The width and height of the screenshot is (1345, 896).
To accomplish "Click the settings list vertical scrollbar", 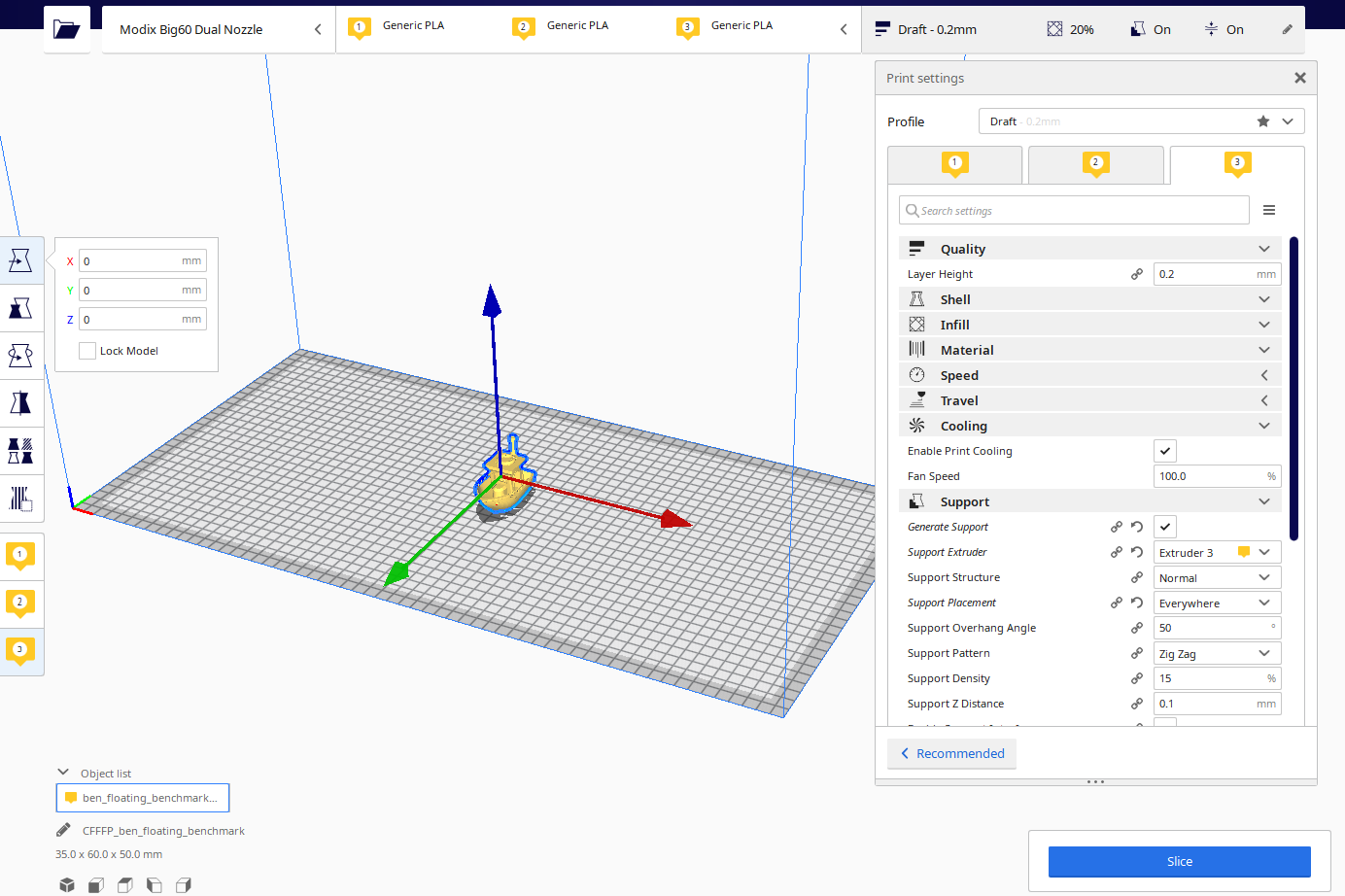I will pos(1293,388).
